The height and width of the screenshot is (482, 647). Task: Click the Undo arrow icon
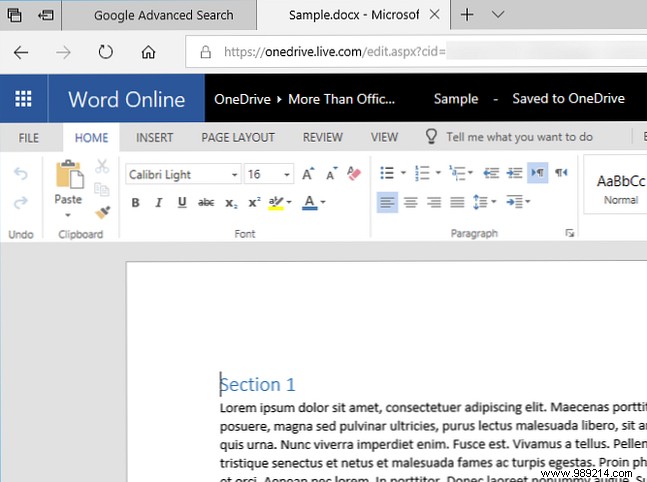(21, 173)
